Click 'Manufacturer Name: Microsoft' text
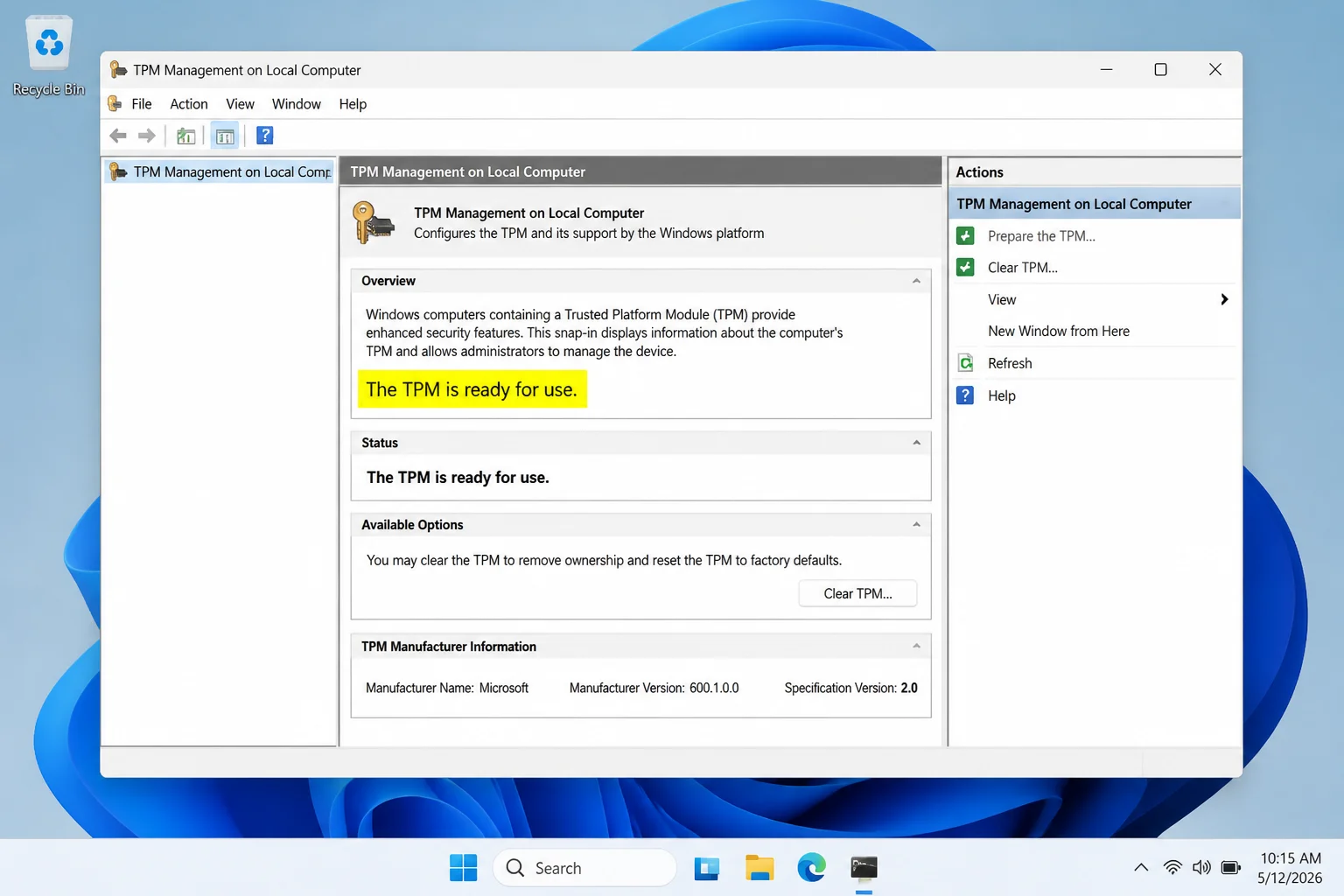The width and height of the screenshot is (1344, 896). click(x=447, y=688)
